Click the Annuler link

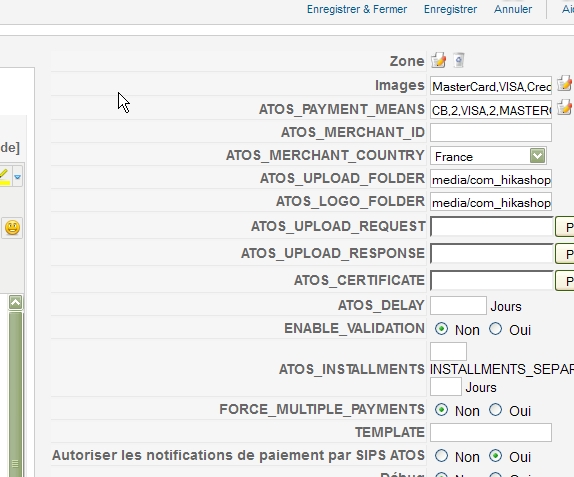[513, 9]
